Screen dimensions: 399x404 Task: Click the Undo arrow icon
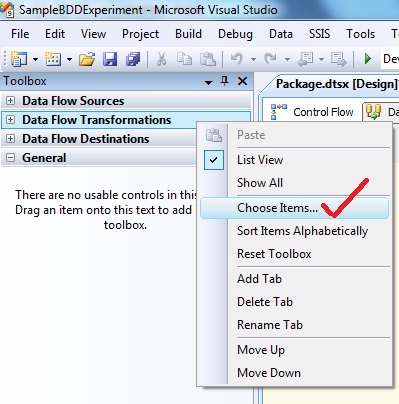click(237, 59)
